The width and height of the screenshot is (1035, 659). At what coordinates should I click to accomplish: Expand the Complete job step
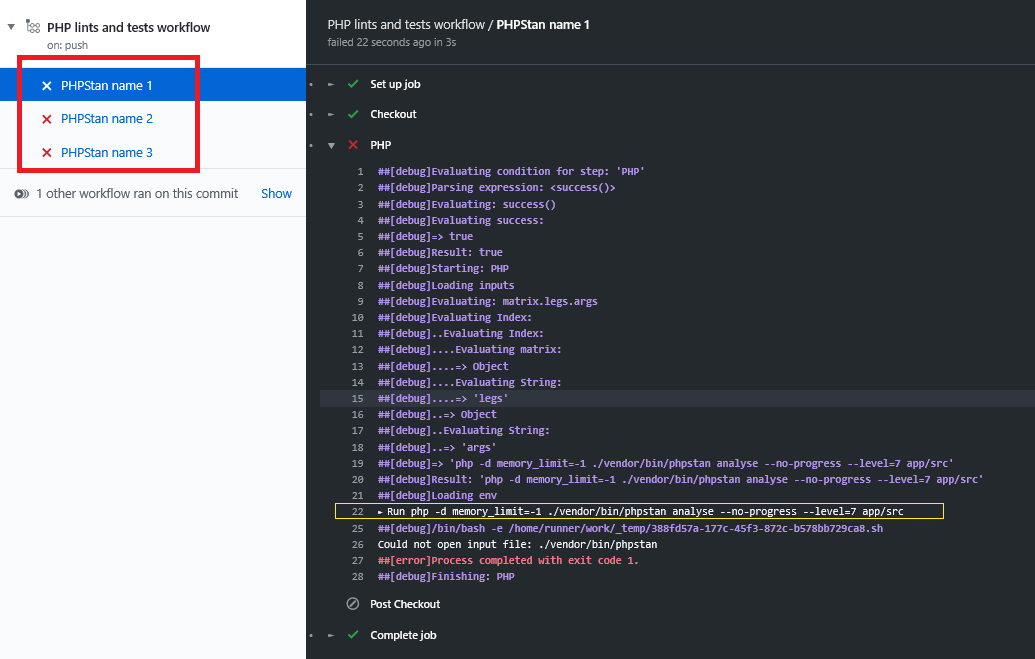pyautogui.click(x=330, y=635)
